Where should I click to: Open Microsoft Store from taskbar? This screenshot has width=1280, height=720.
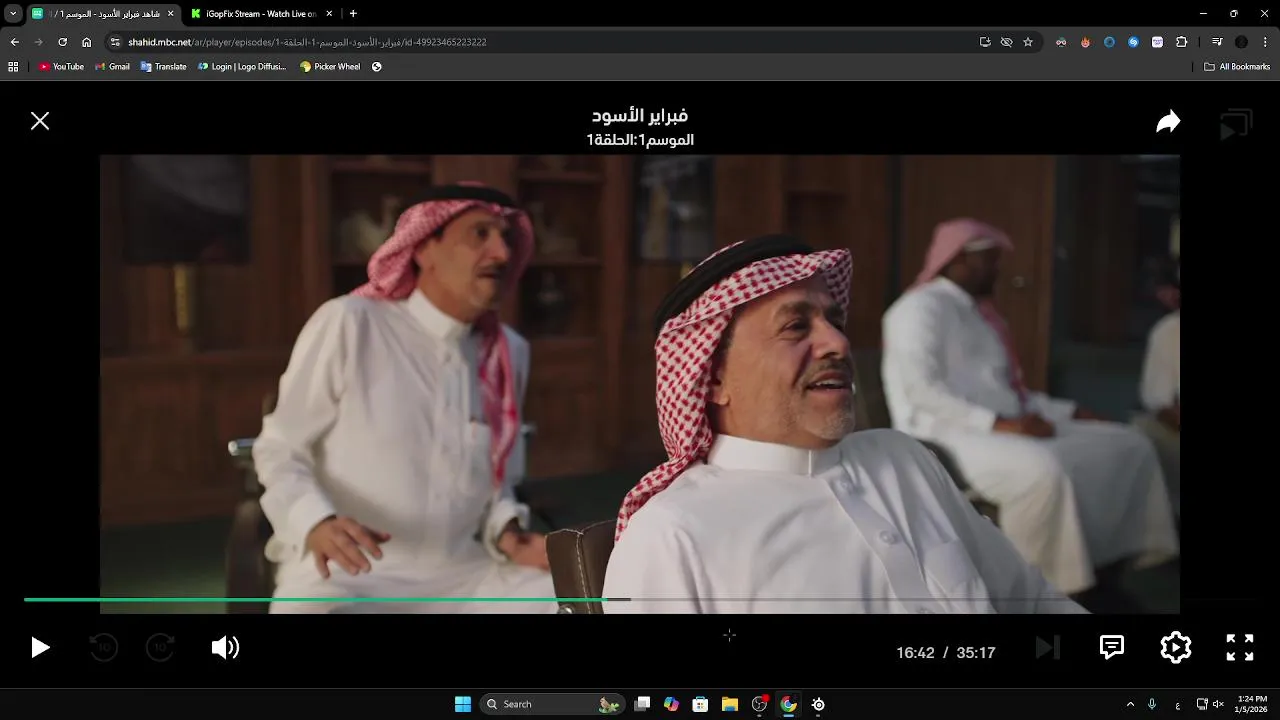click(701, 704)
